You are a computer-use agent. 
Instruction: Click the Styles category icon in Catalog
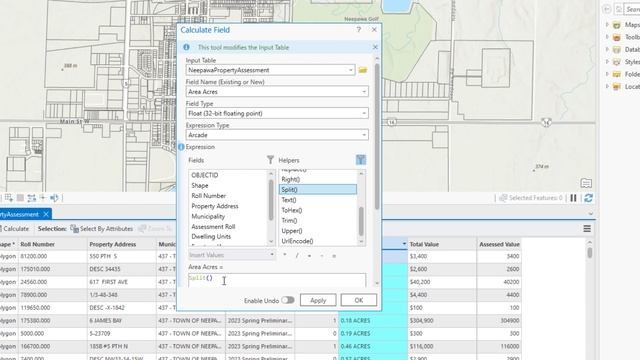[x=617, y=62]
